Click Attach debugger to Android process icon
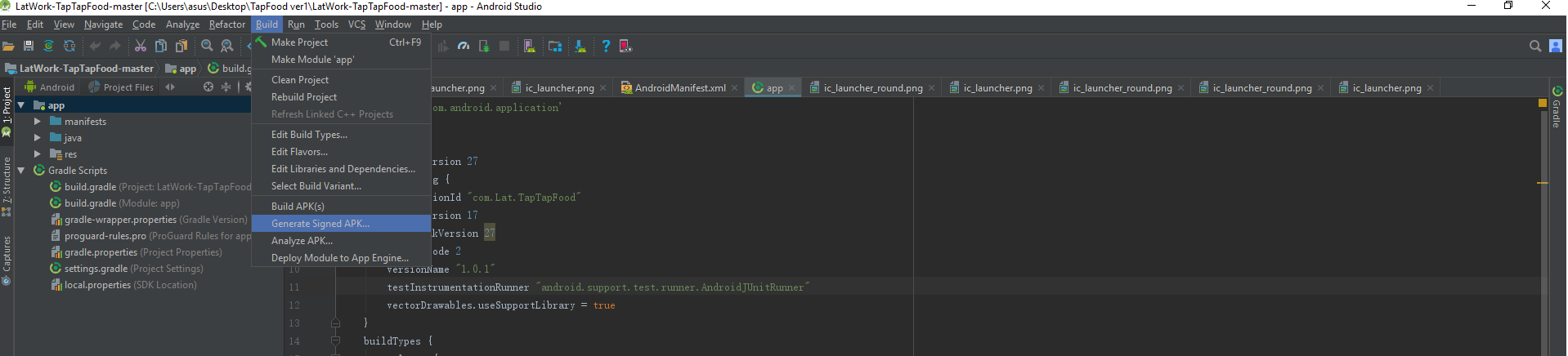Screen dimensions: 1568x356 click(484, 47)
